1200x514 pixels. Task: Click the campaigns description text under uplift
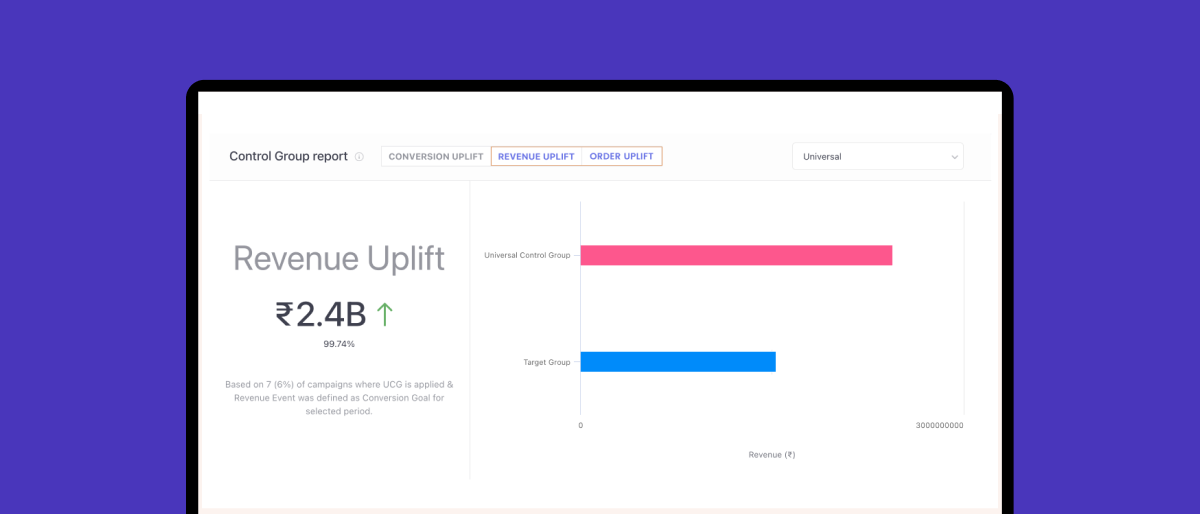[x=339, y=397]
